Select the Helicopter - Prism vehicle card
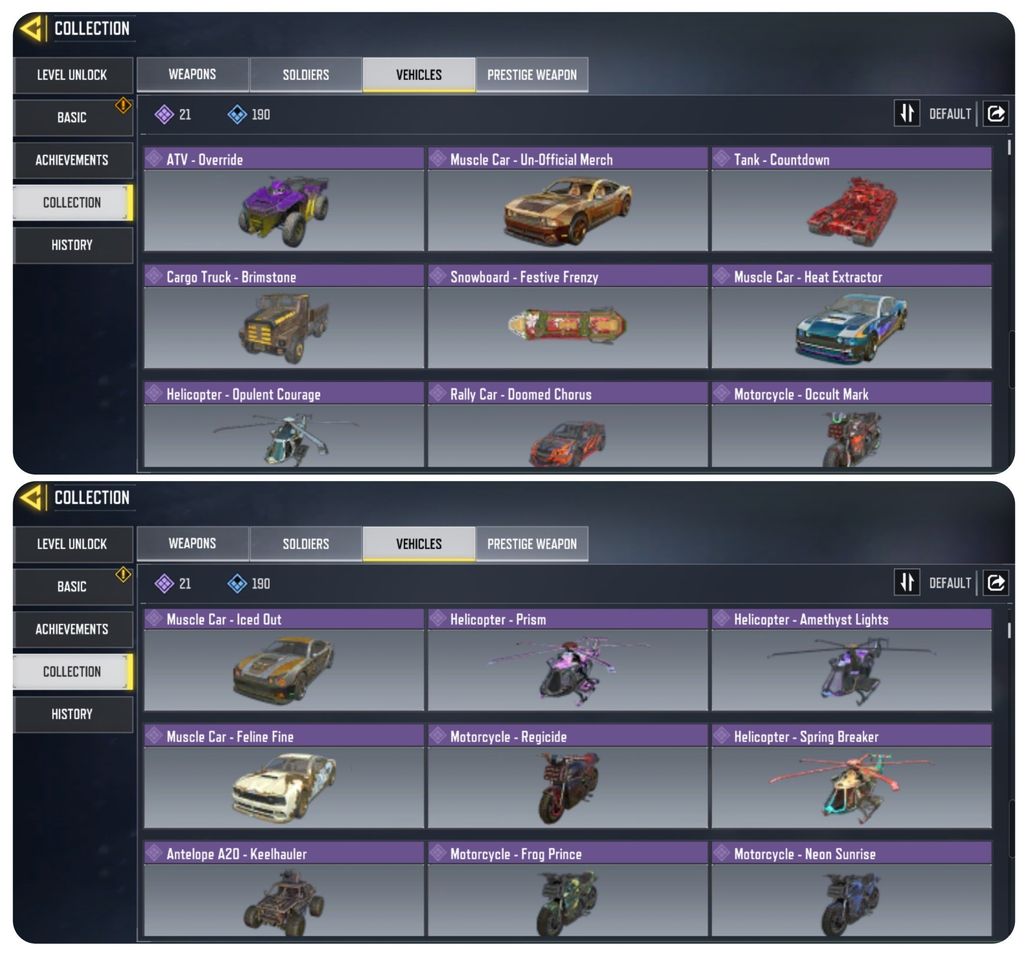The height and width of the screenshot is (956, 1028). pos(568,660)
